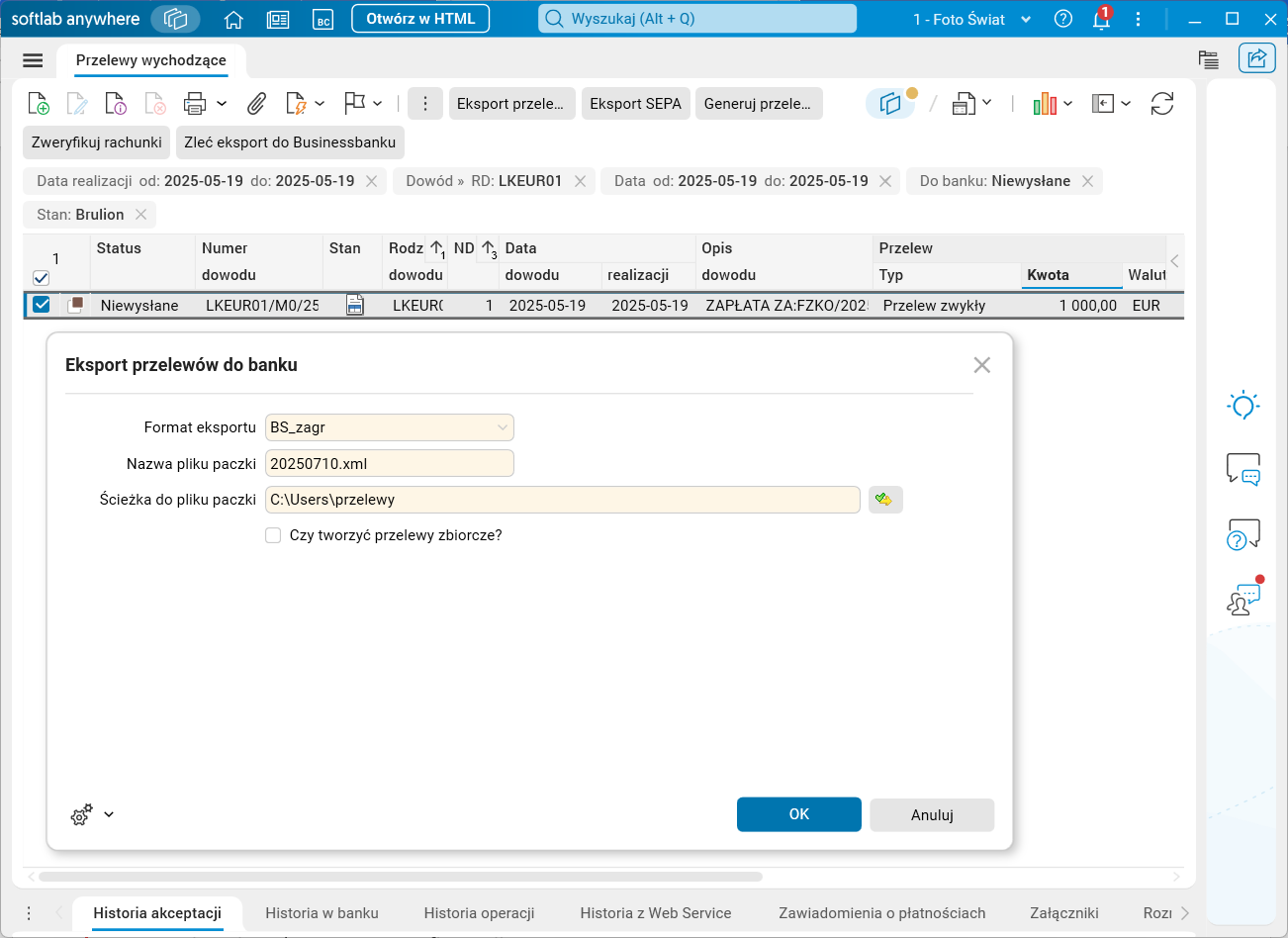Click the bar chart icon
The height and width of the screenshot is (938, 1288).
click(x=1045, y=103)
